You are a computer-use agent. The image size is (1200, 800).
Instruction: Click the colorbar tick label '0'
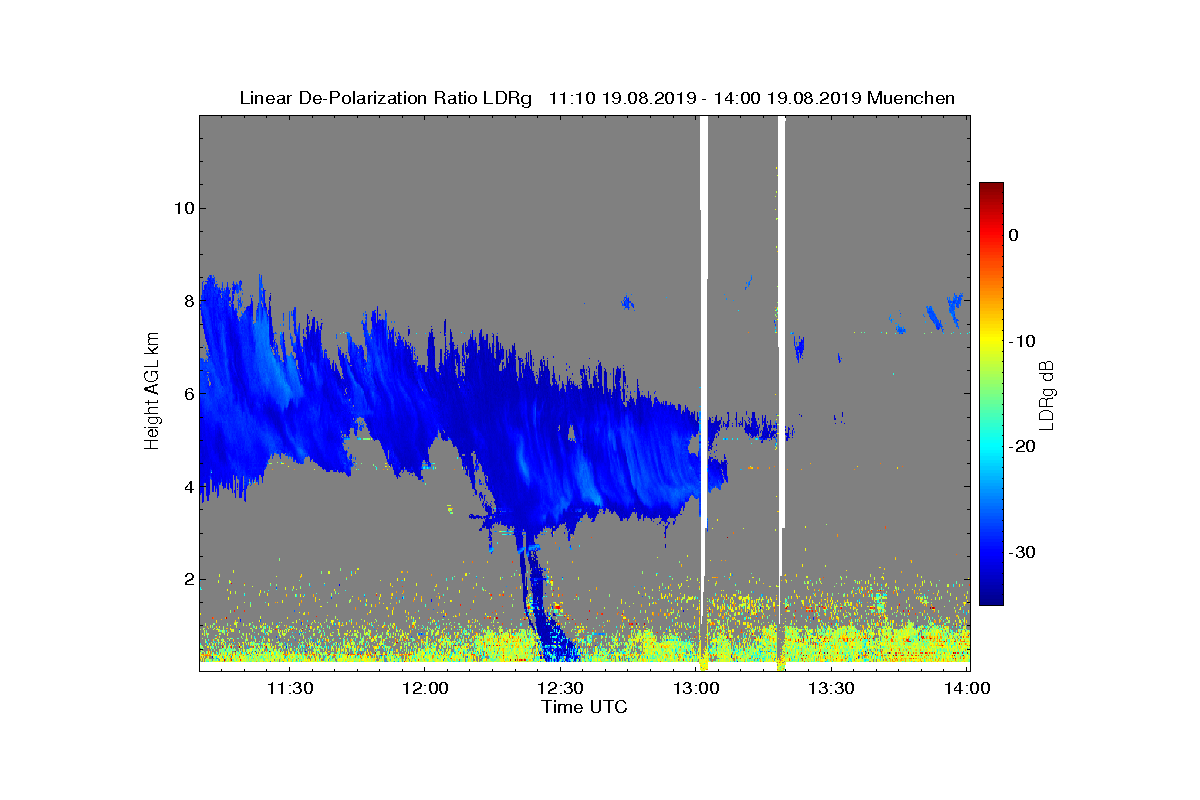pos(1013,235)
